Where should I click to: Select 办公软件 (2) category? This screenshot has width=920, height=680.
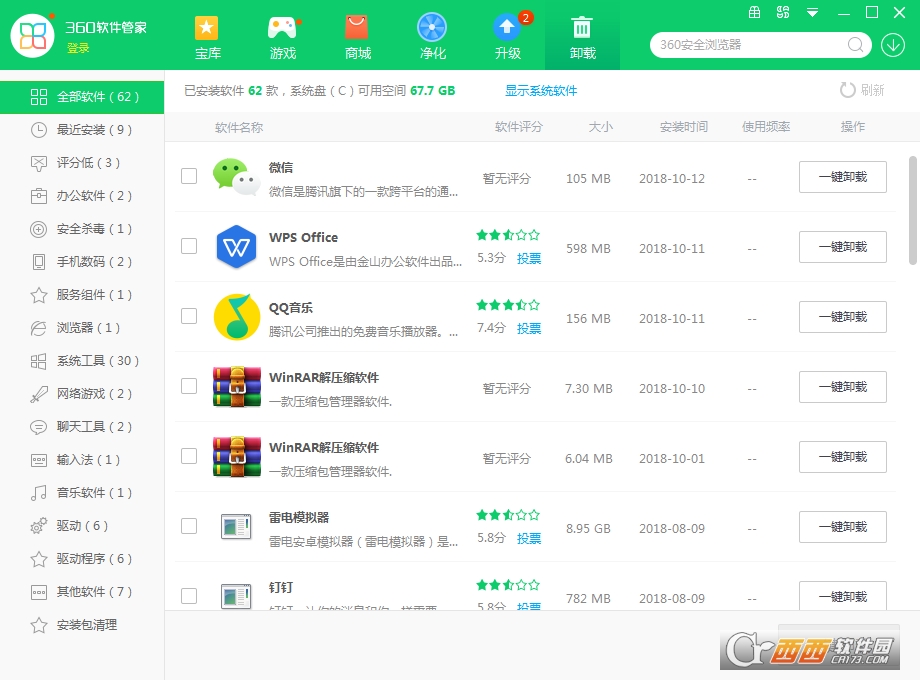coord(82,195)
